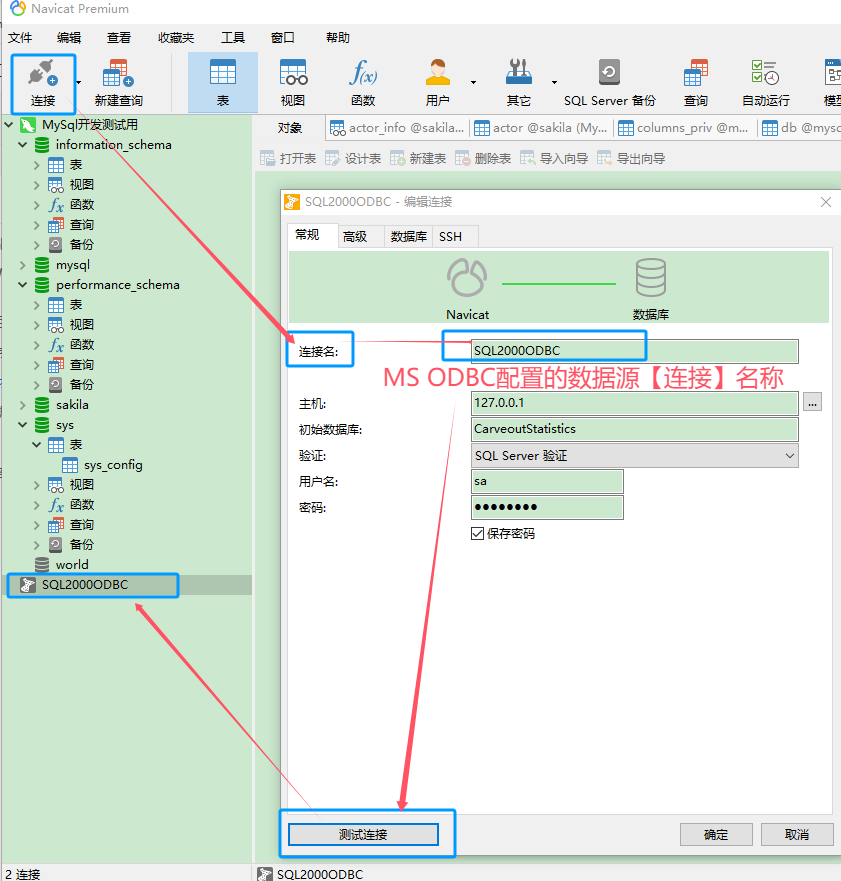This screenshot has width=841, height=881.
Task: Select sys_config table in tree
Action: (x=113, y=465)
